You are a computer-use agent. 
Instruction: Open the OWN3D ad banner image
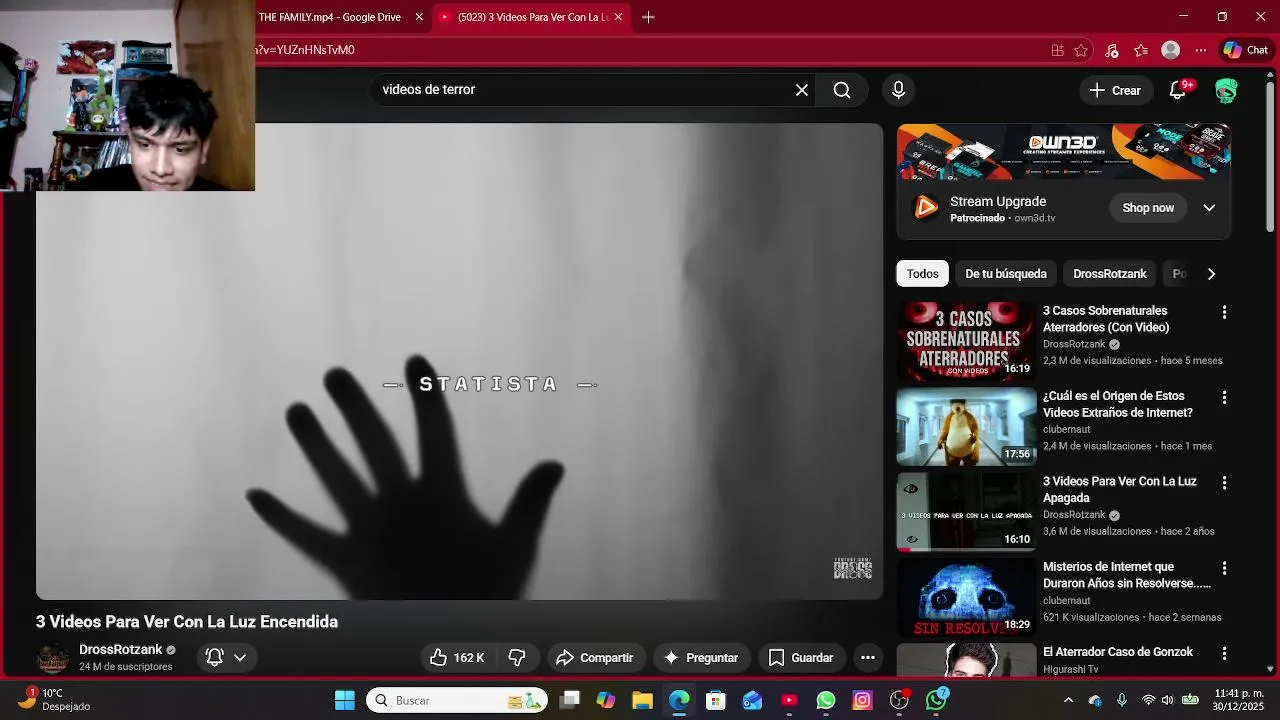tap(1063, 152)
